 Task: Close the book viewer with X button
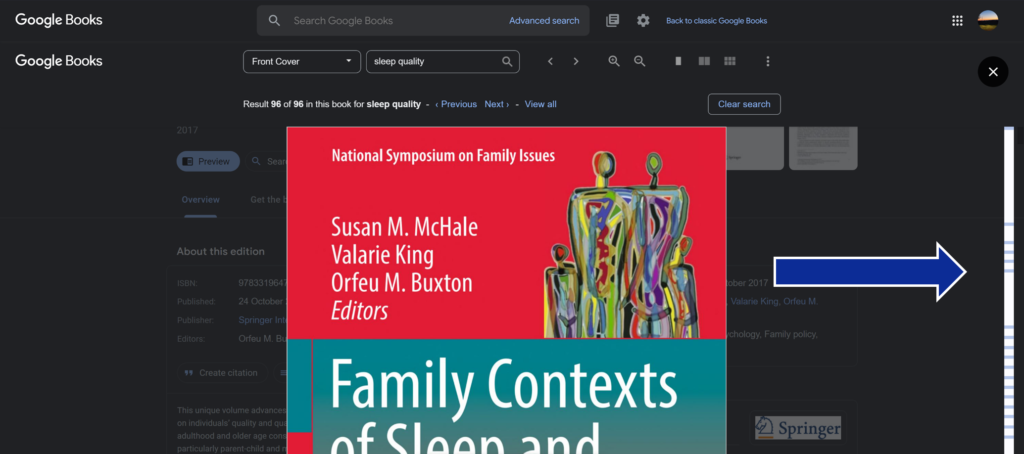993,72
